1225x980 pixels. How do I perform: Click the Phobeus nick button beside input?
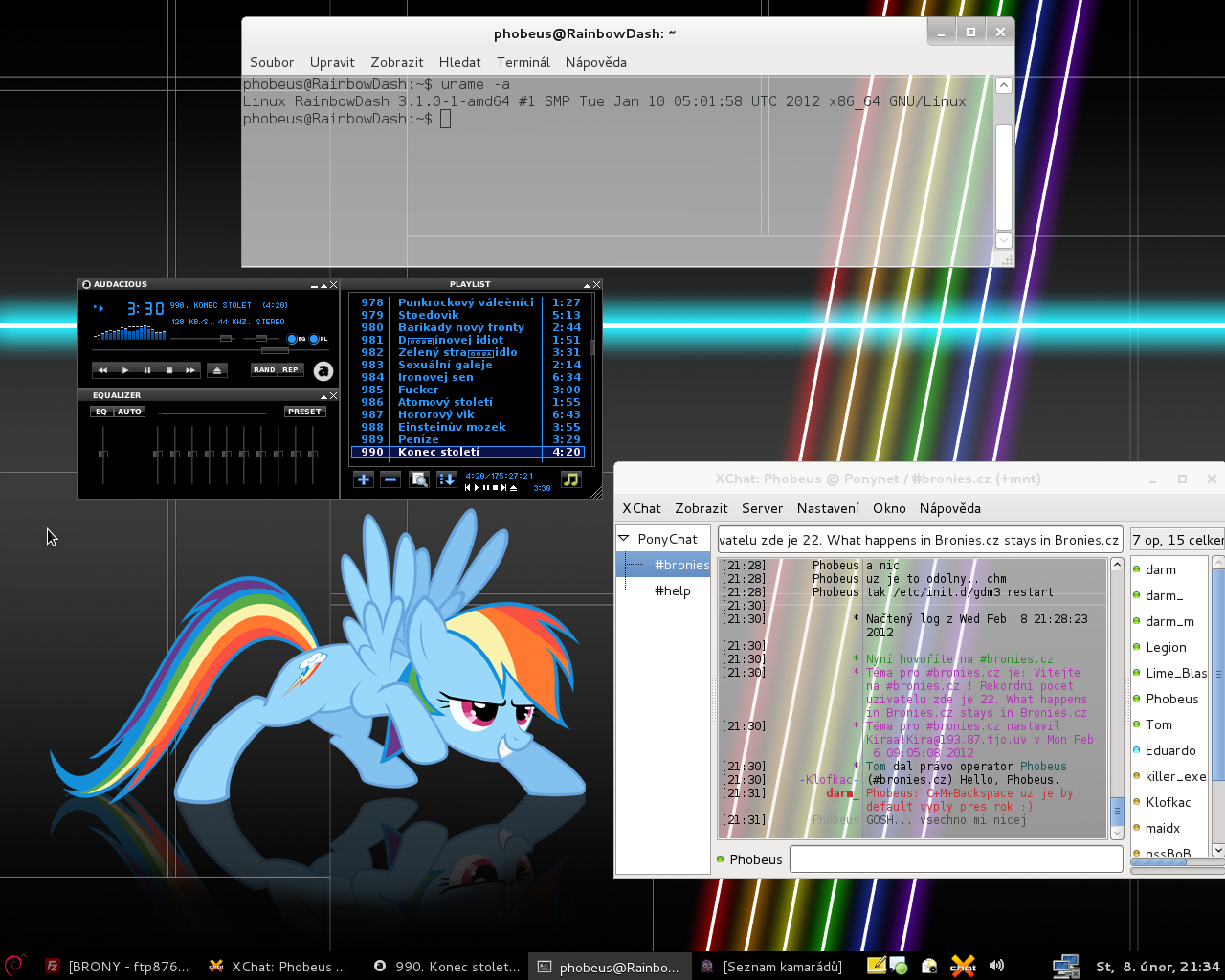[x=750, y=859]
